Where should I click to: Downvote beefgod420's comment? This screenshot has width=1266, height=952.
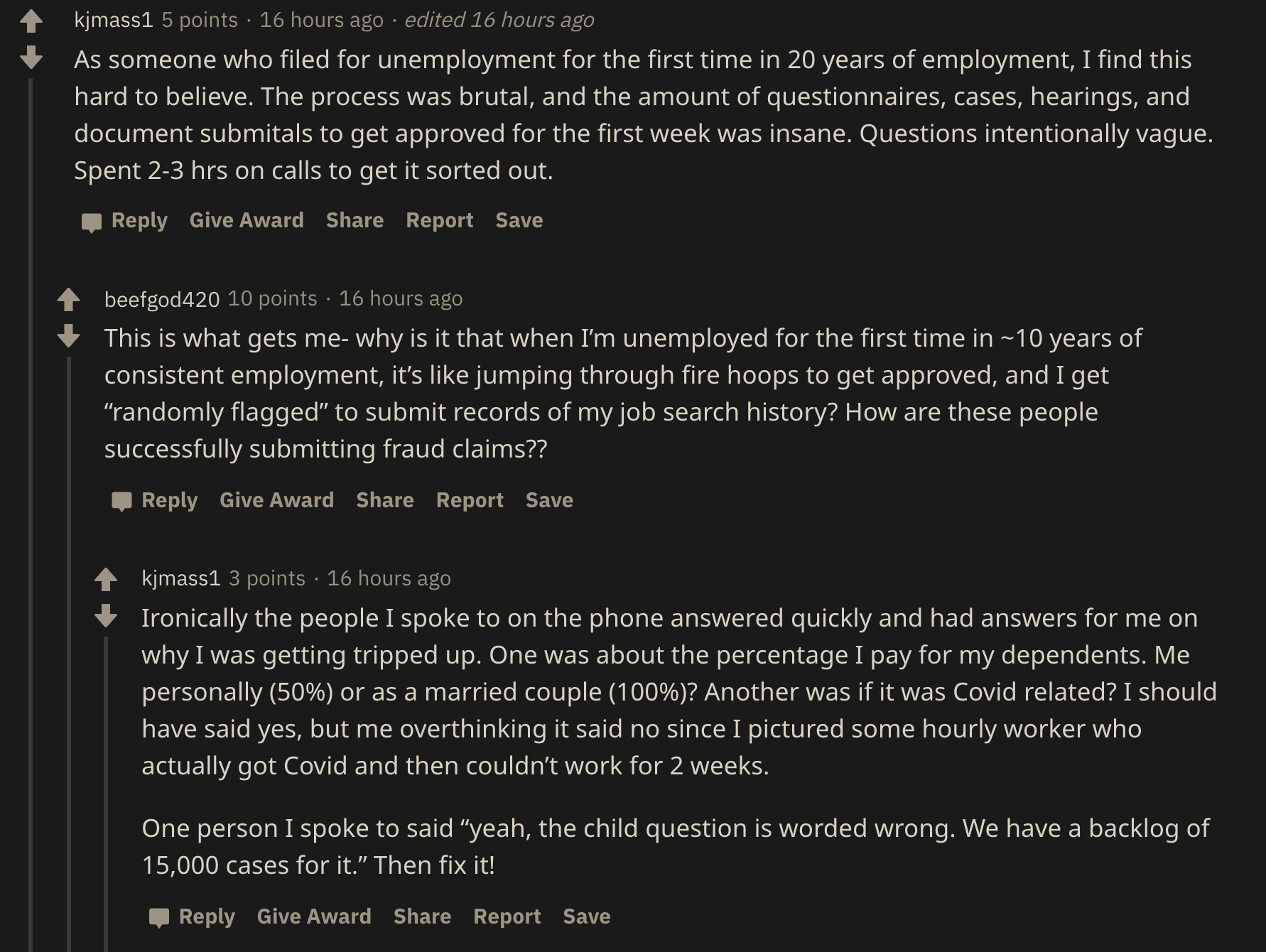(68, 335)
